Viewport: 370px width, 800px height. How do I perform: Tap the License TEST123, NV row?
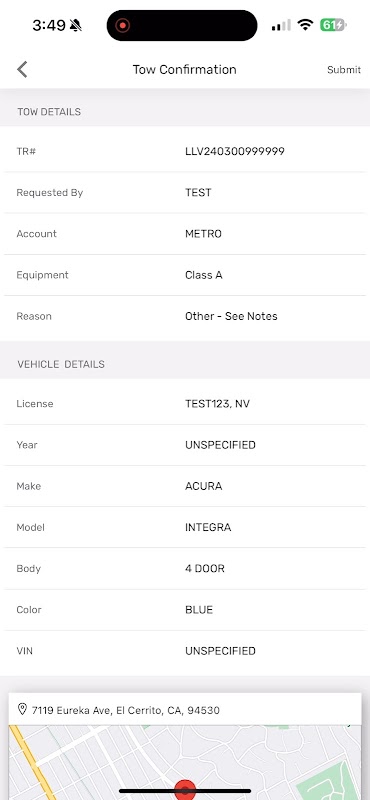click(x=185, y=404)
